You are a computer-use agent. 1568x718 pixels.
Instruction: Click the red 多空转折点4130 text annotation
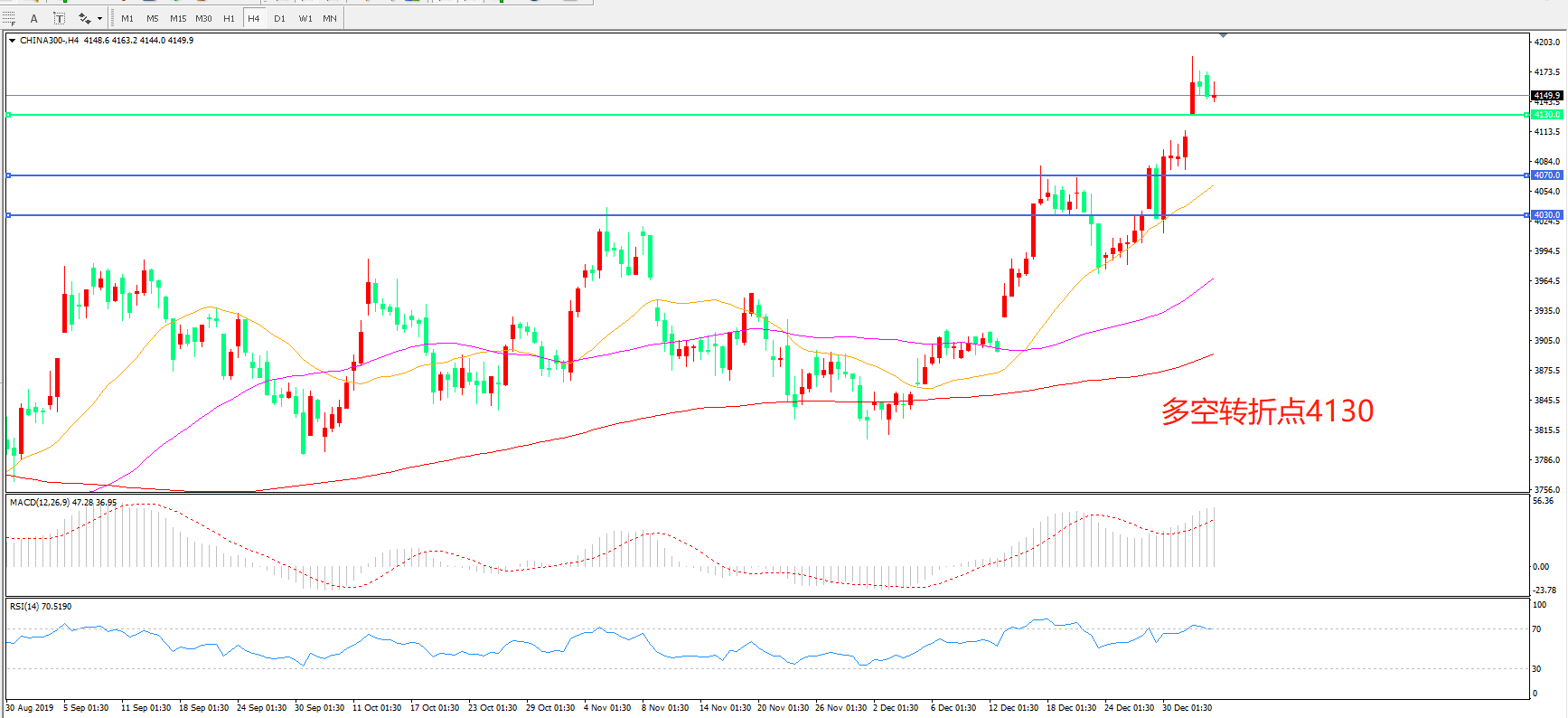pyautogui.click(x=1267, y=411)
